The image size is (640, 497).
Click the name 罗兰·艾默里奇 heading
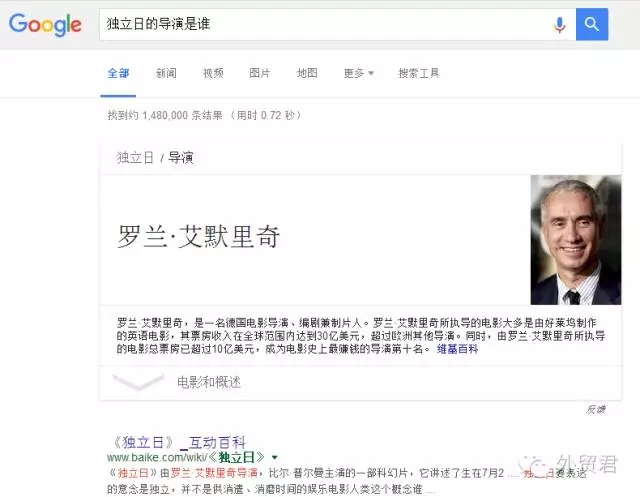point(199,236)
